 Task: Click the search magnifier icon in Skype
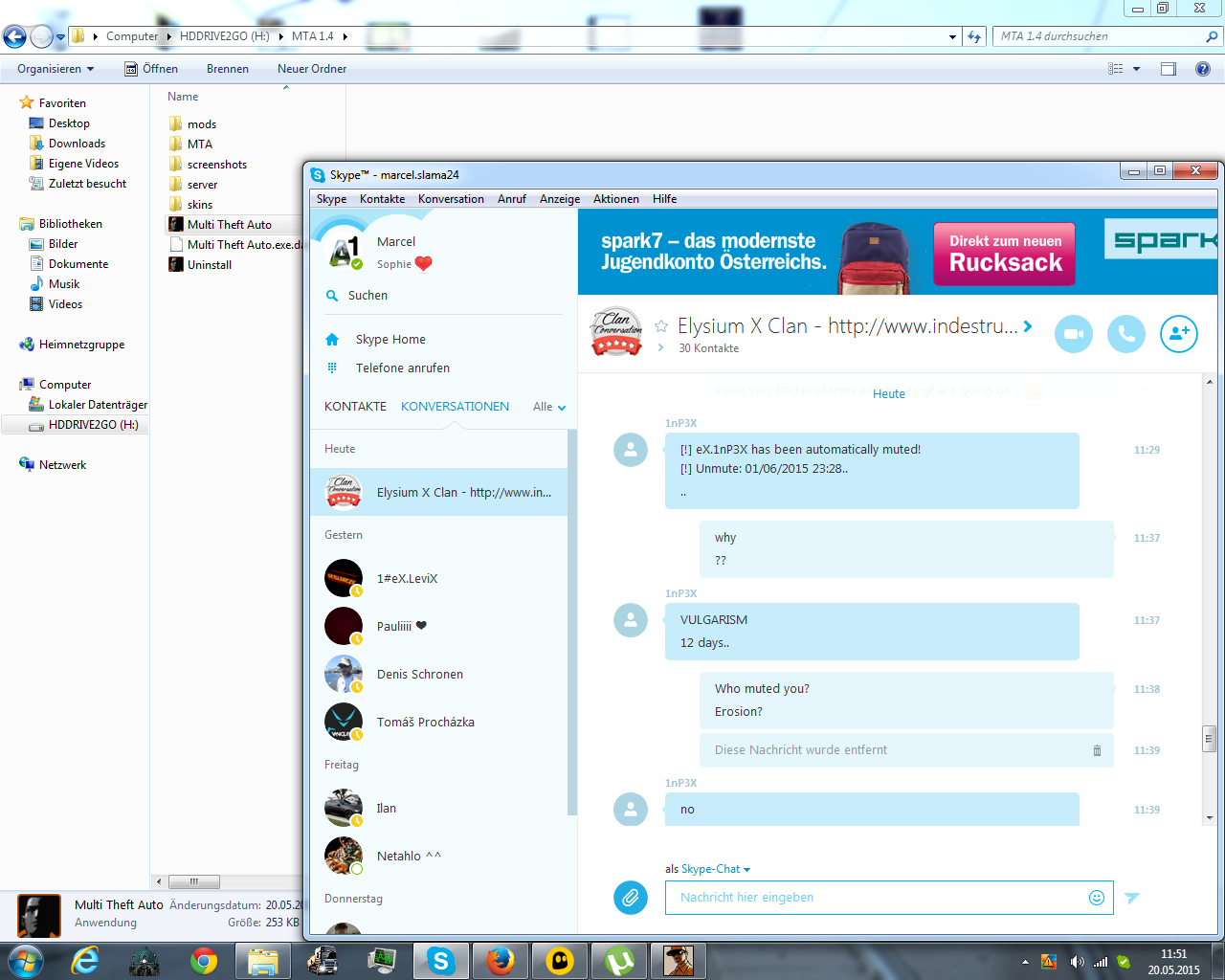(x=332, y=296)
